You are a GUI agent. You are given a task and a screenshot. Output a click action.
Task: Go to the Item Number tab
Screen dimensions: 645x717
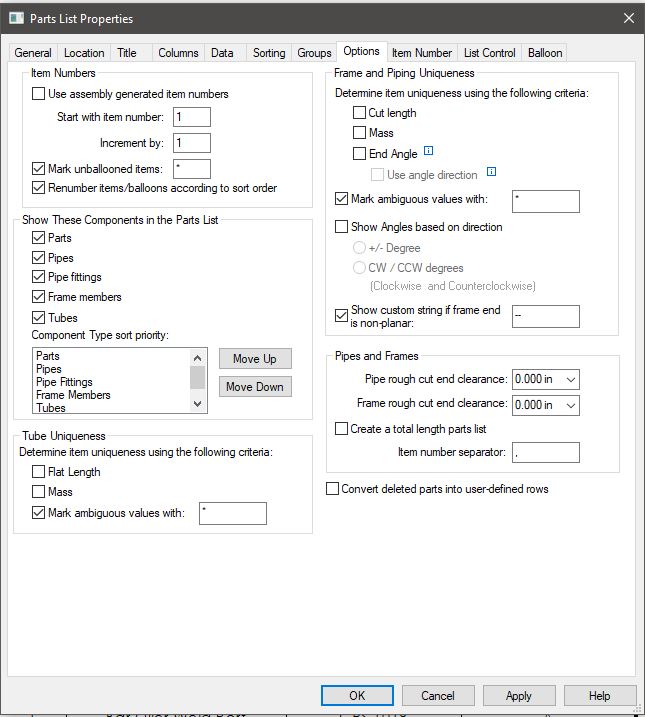pyautogui.click(x=421, y=53)
